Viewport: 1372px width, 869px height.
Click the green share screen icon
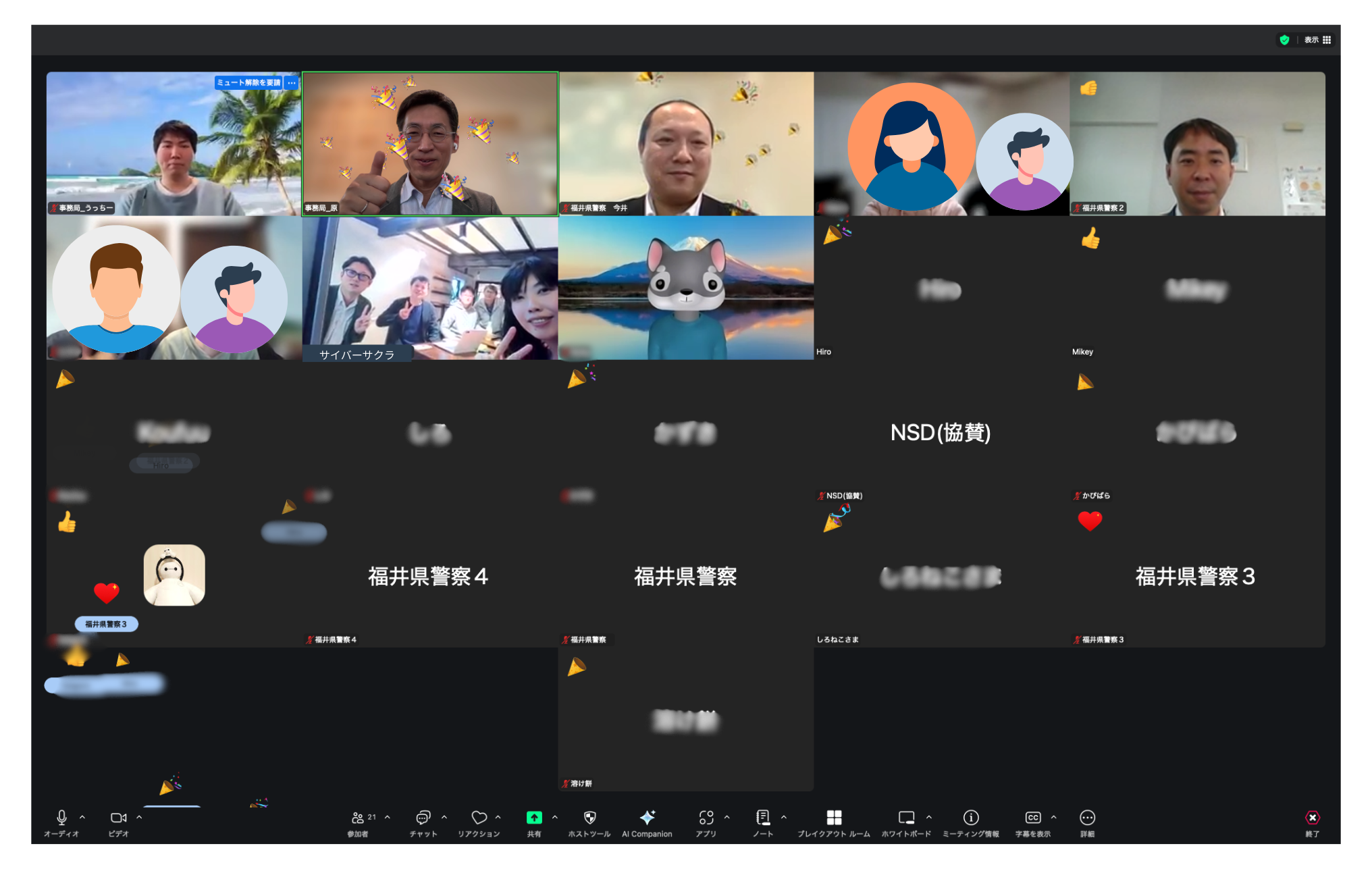coord(533,818)
